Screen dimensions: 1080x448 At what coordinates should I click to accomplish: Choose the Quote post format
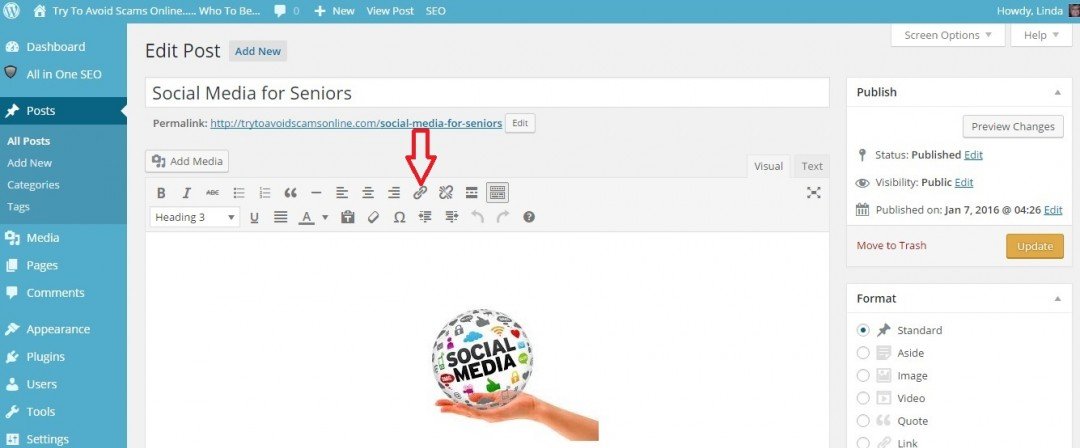click(863, 421)
